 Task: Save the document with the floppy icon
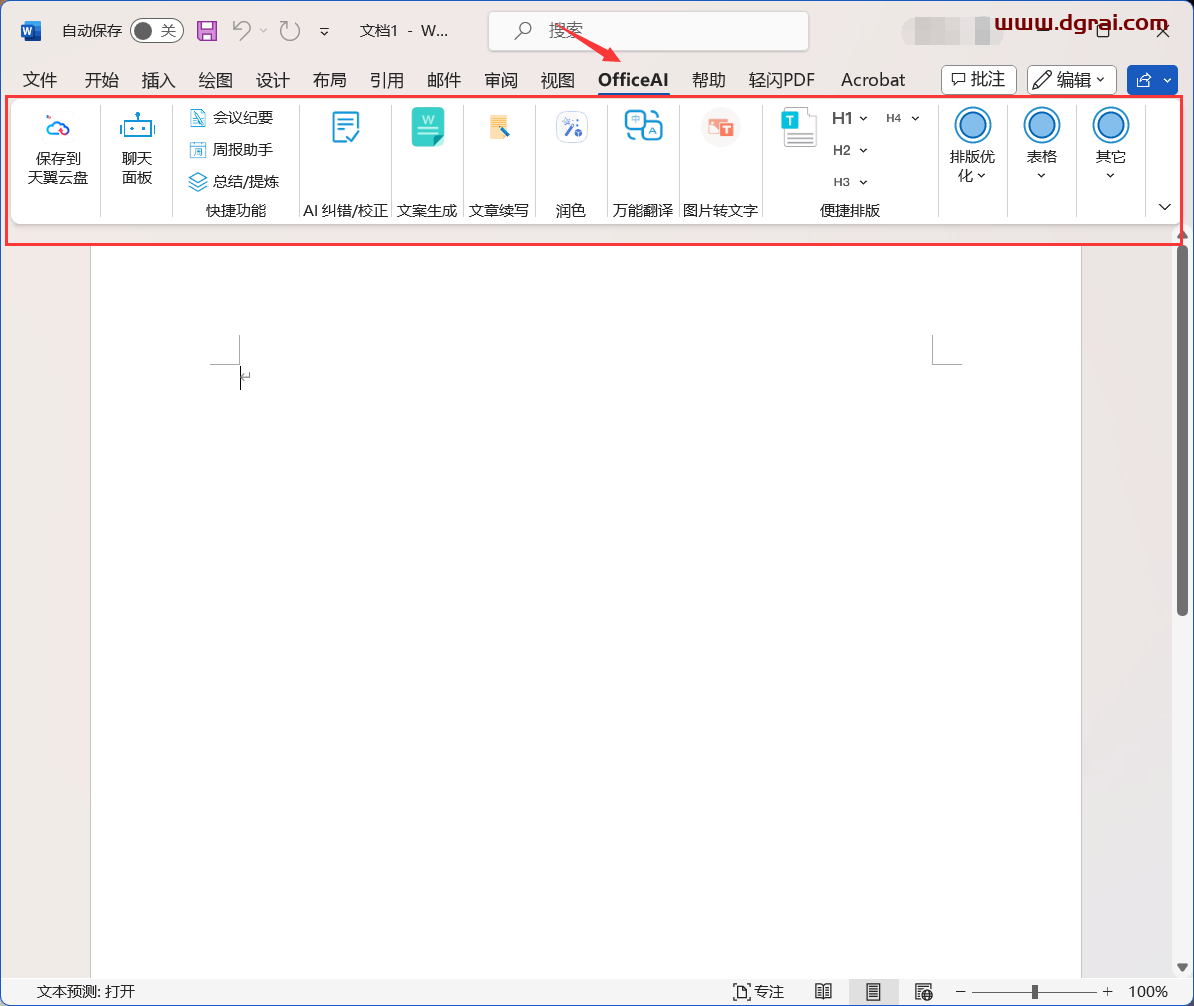(207, 30)
